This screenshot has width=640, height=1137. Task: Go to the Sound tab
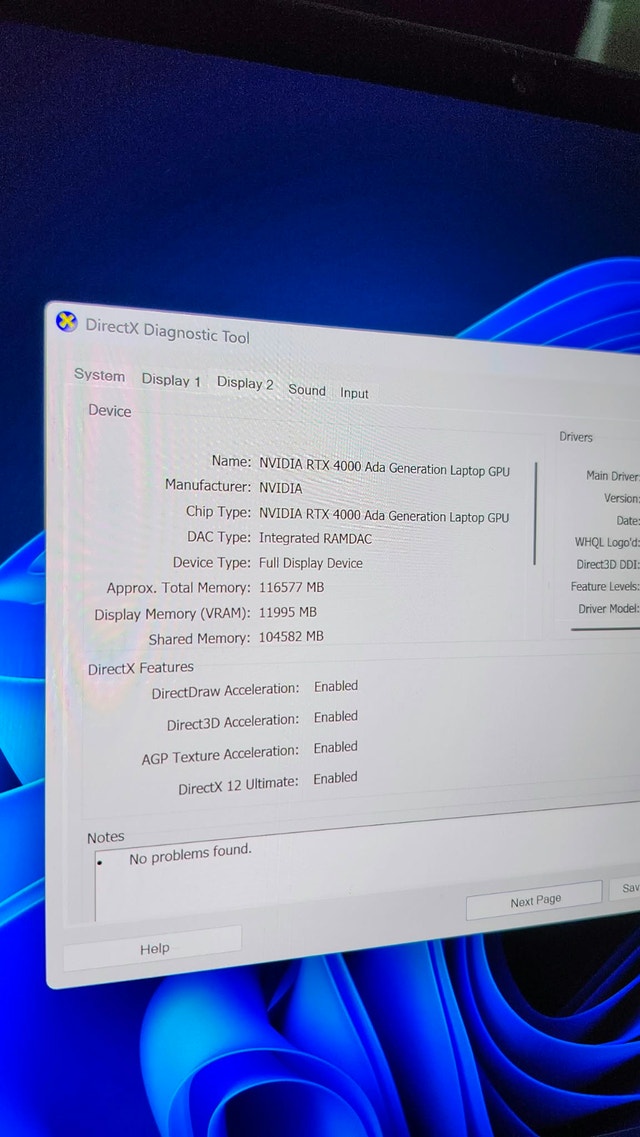(x=307, y=390)
